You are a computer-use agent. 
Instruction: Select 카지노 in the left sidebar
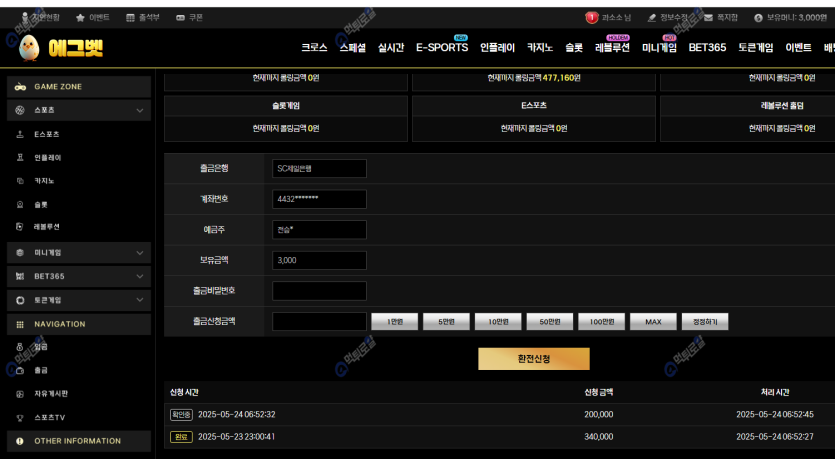point(44,181)
